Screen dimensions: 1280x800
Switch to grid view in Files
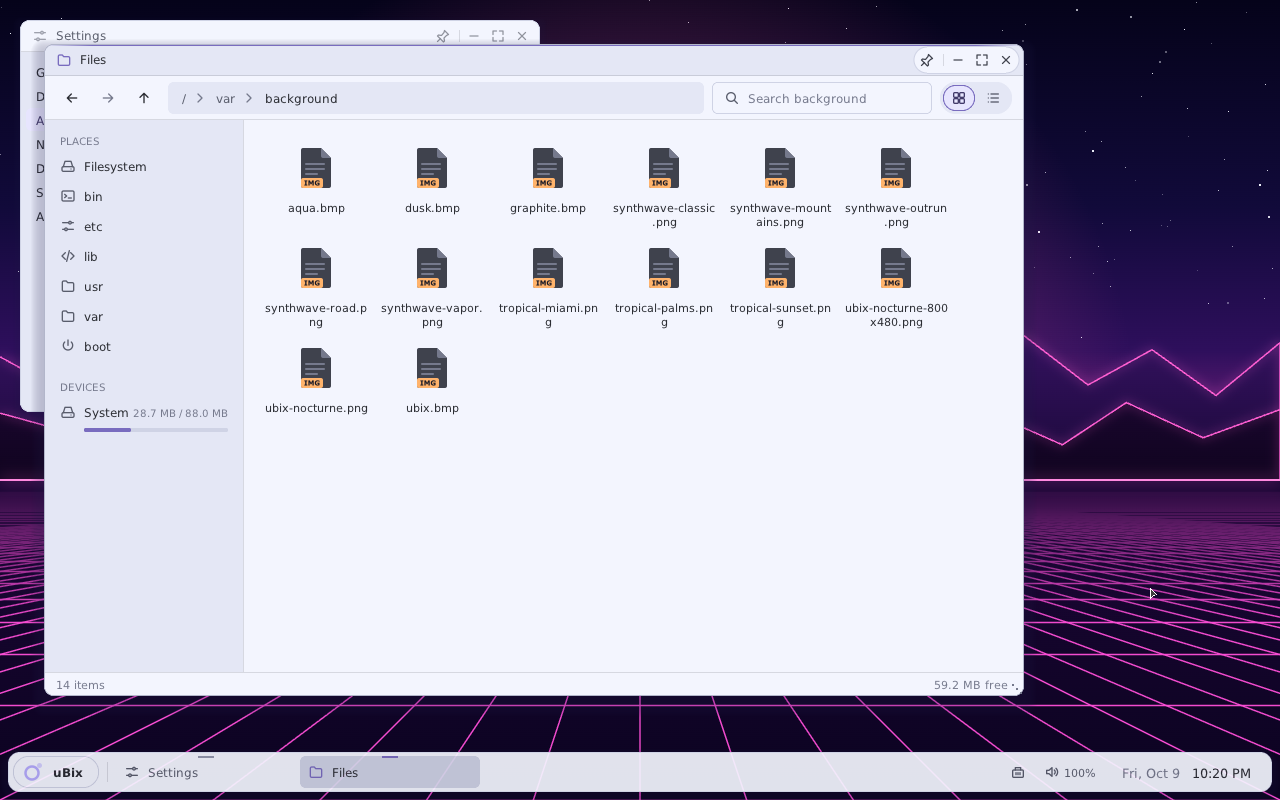click(959, 98)
